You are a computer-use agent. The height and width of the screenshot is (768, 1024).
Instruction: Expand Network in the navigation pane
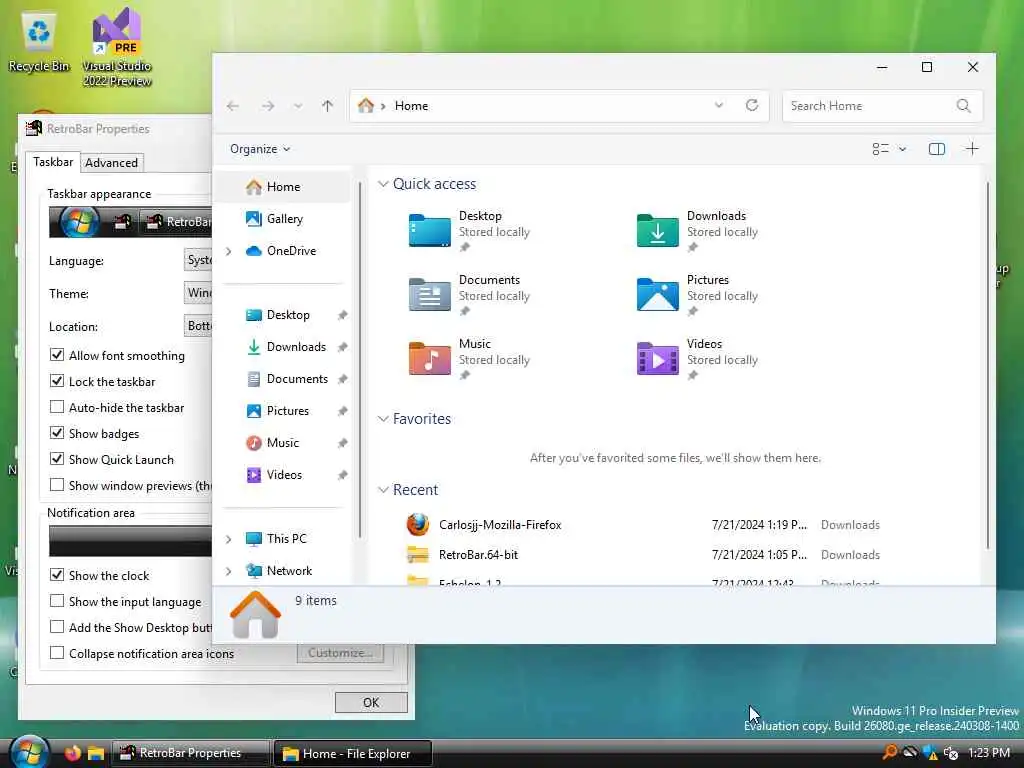[229, 571]
